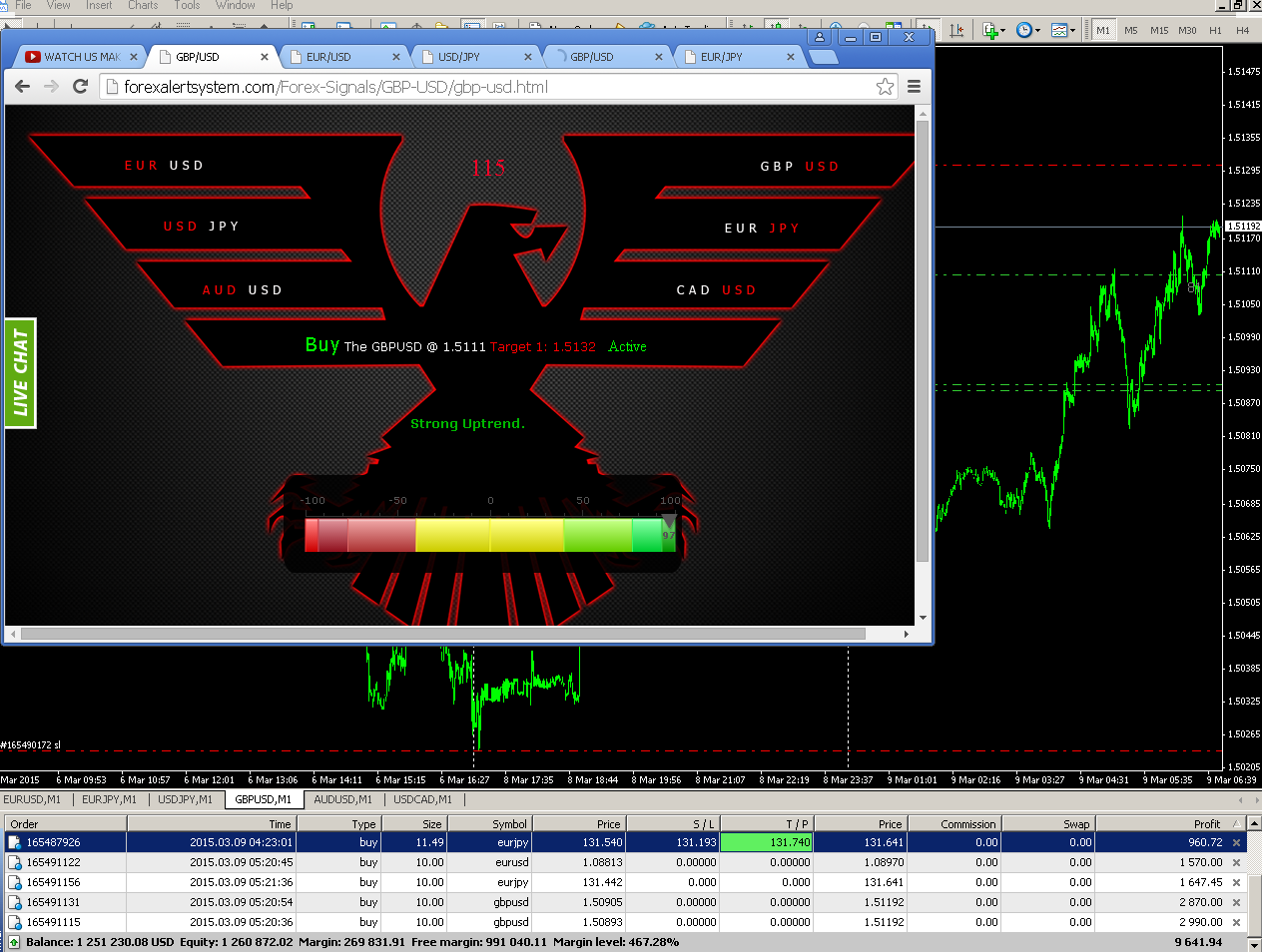Select the USDJPY,M1 chart tab
The height and width of the screenshot is (952, 1262).
click(x=185, y=799)
